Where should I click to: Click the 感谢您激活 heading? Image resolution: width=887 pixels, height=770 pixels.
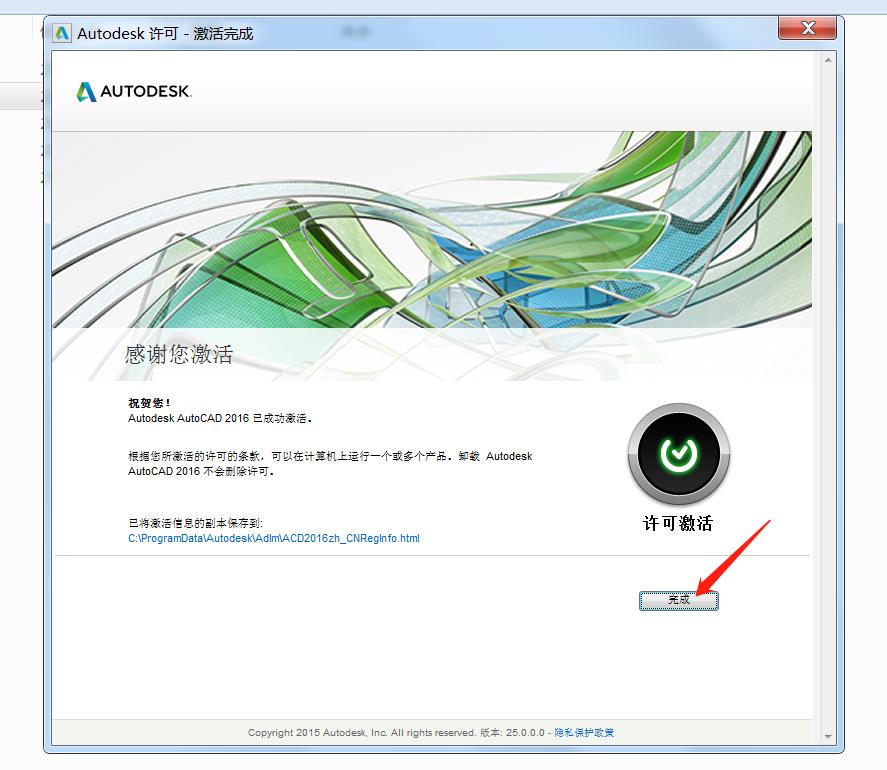[x=179, y=354]
